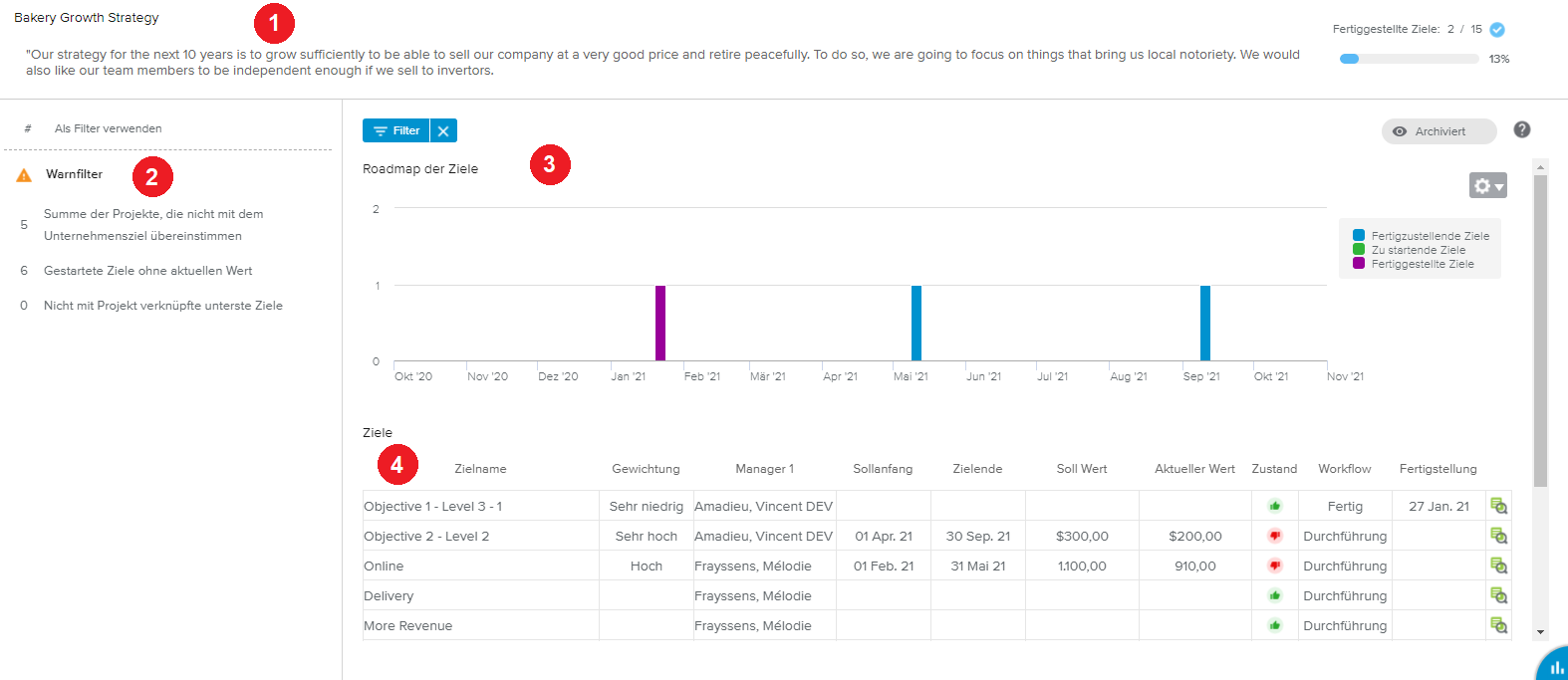Image resolution: width=1568 pixels, height=680 pixels.
Task: Click the help question mark icon
Action: 1521,129
